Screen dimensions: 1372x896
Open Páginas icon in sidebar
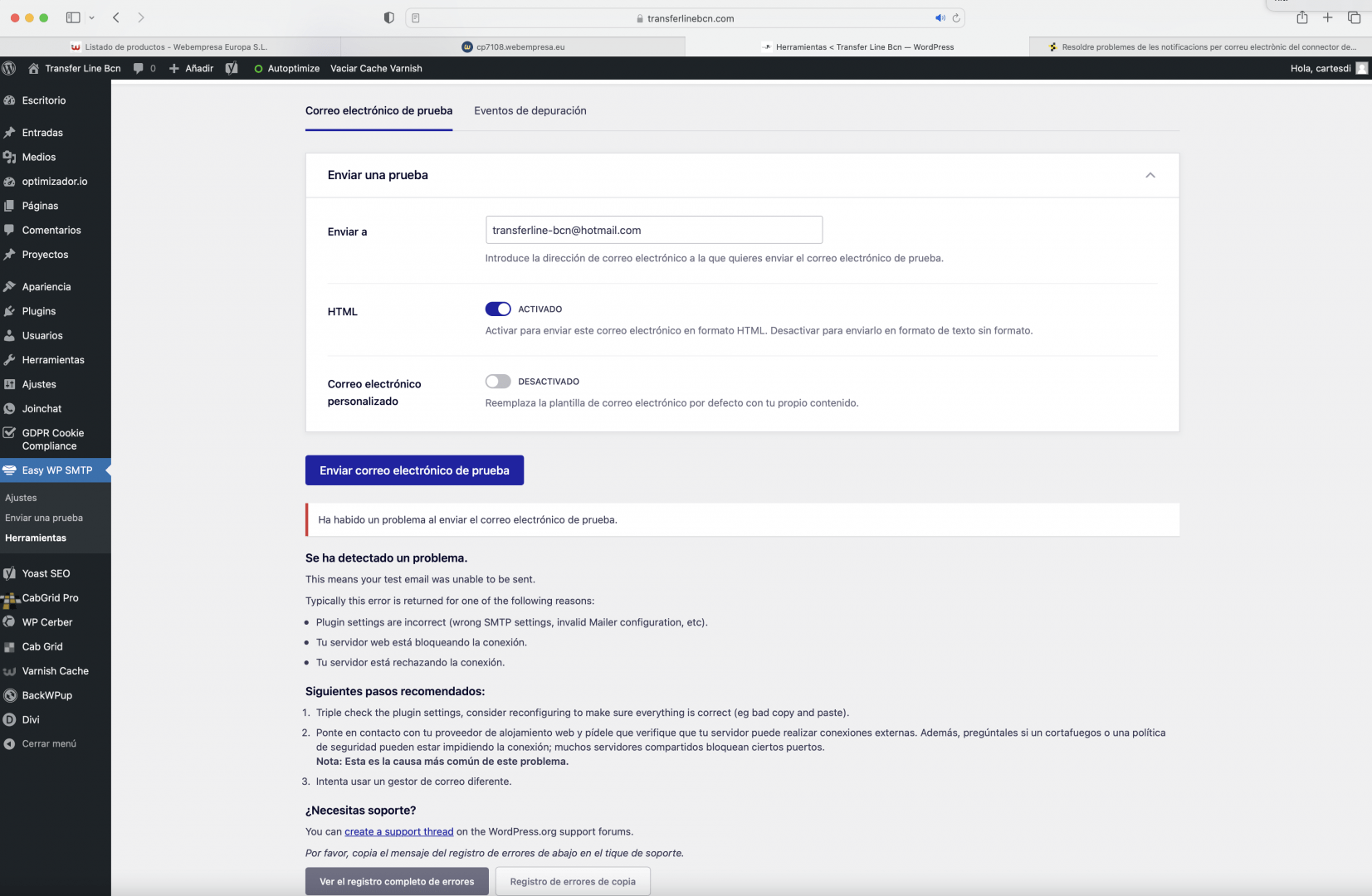(10, 206)
